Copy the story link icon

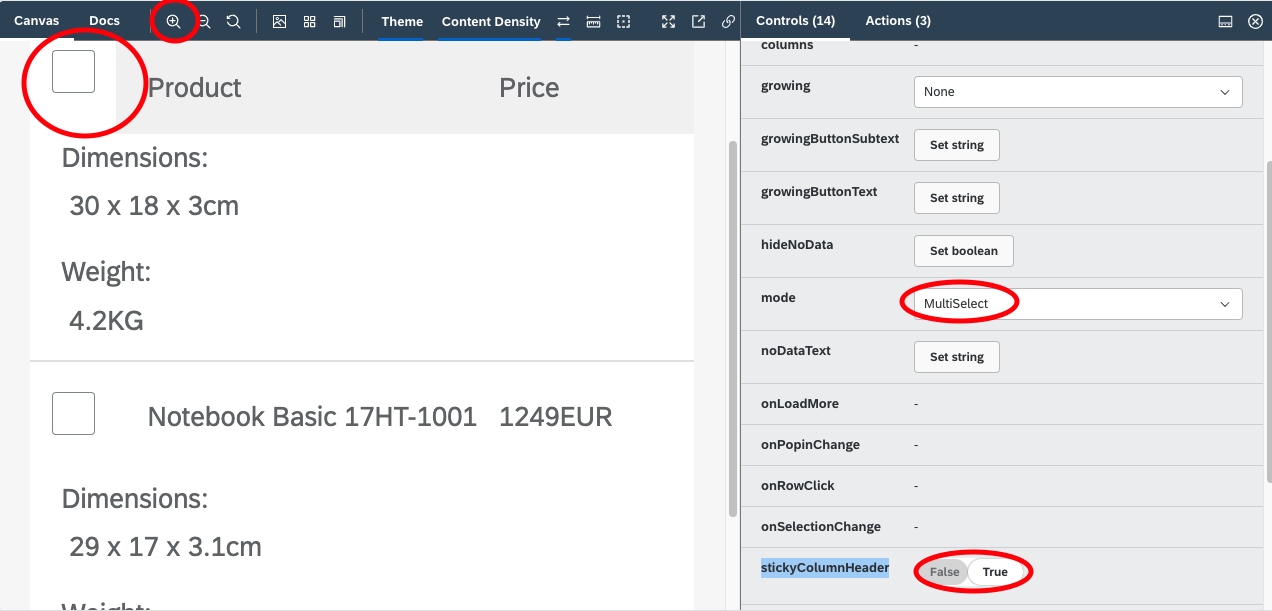click(728, 20)
